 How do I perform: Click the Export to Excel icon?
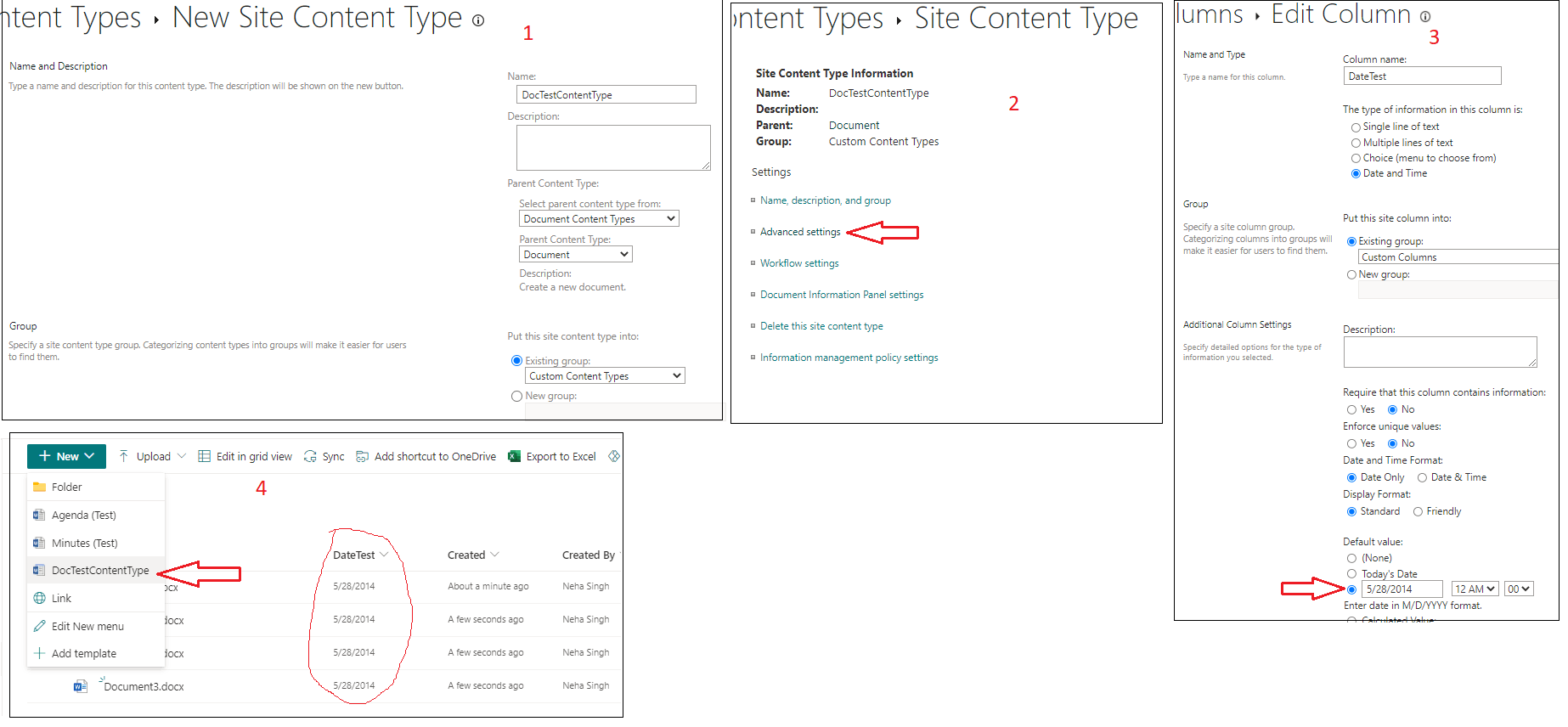(514, 456)
